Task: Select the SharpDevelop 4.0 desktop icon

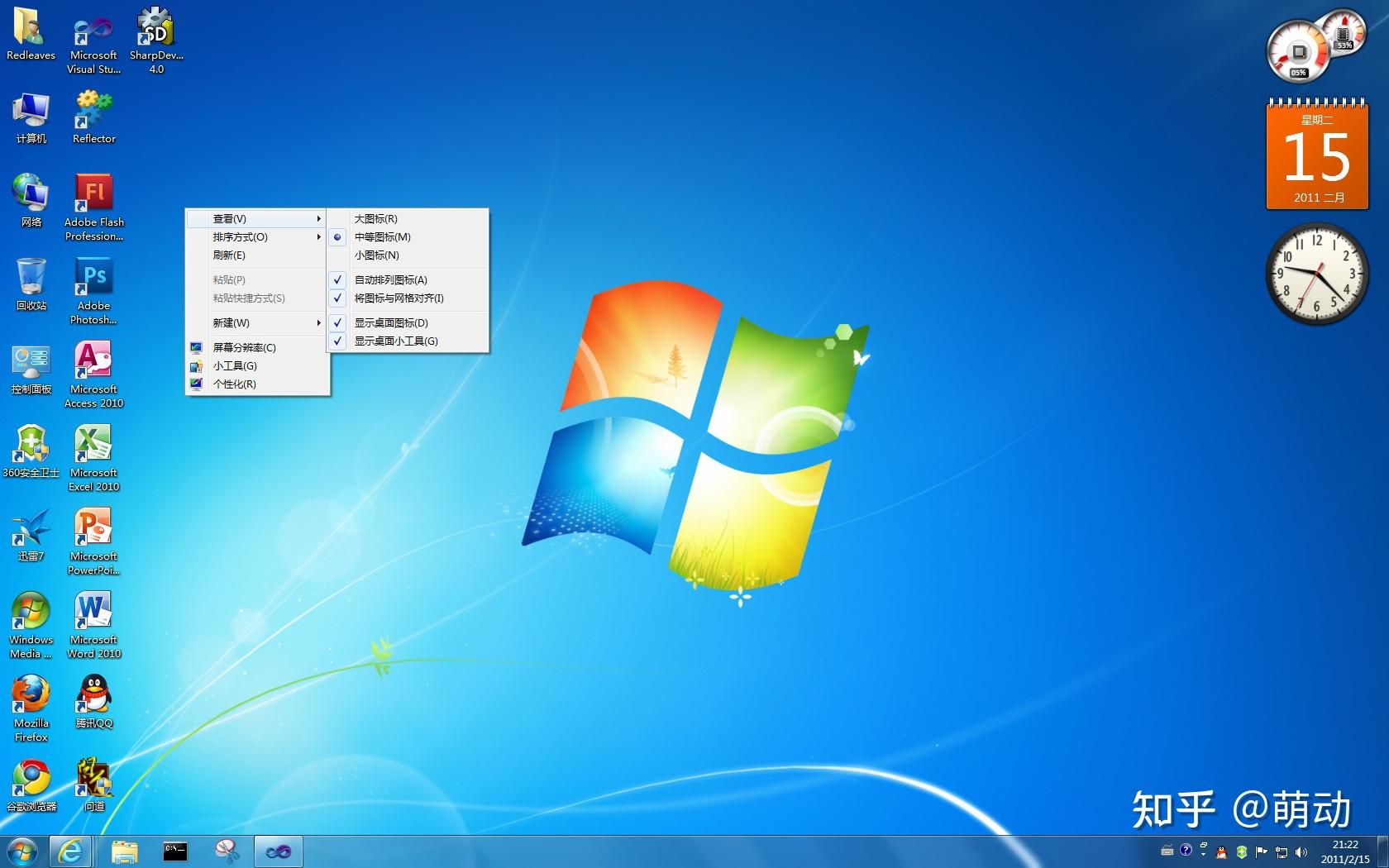Action: (x=156, y=41)
